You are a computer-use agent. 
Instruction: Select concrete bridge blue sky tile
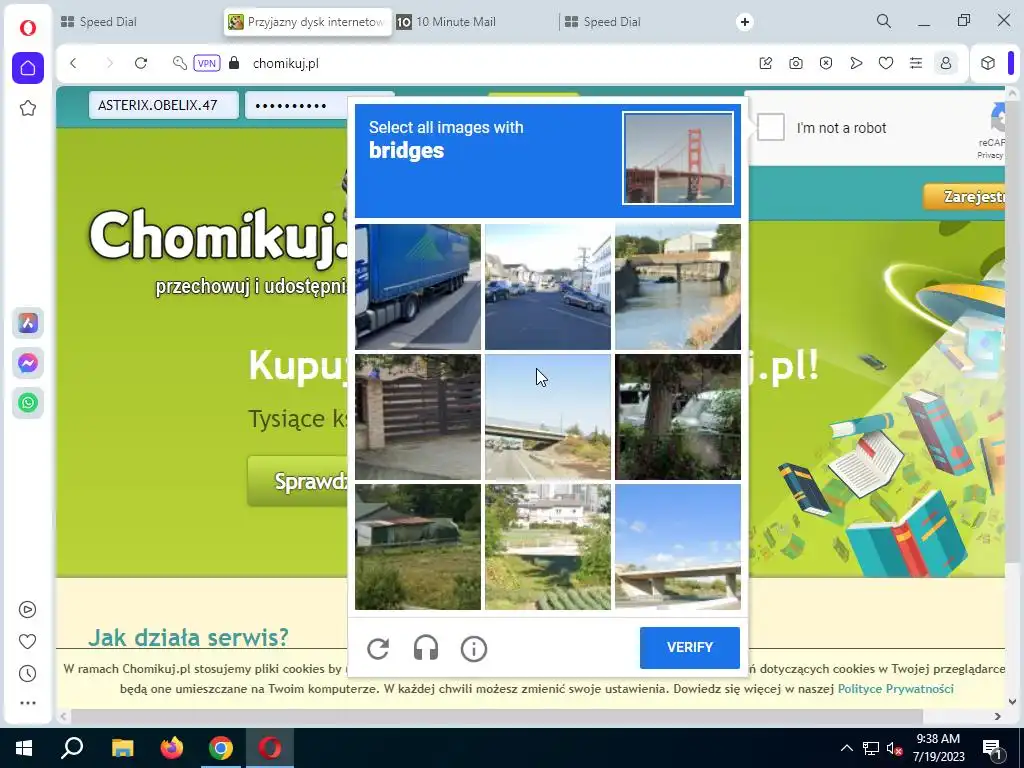click(678, 547)
